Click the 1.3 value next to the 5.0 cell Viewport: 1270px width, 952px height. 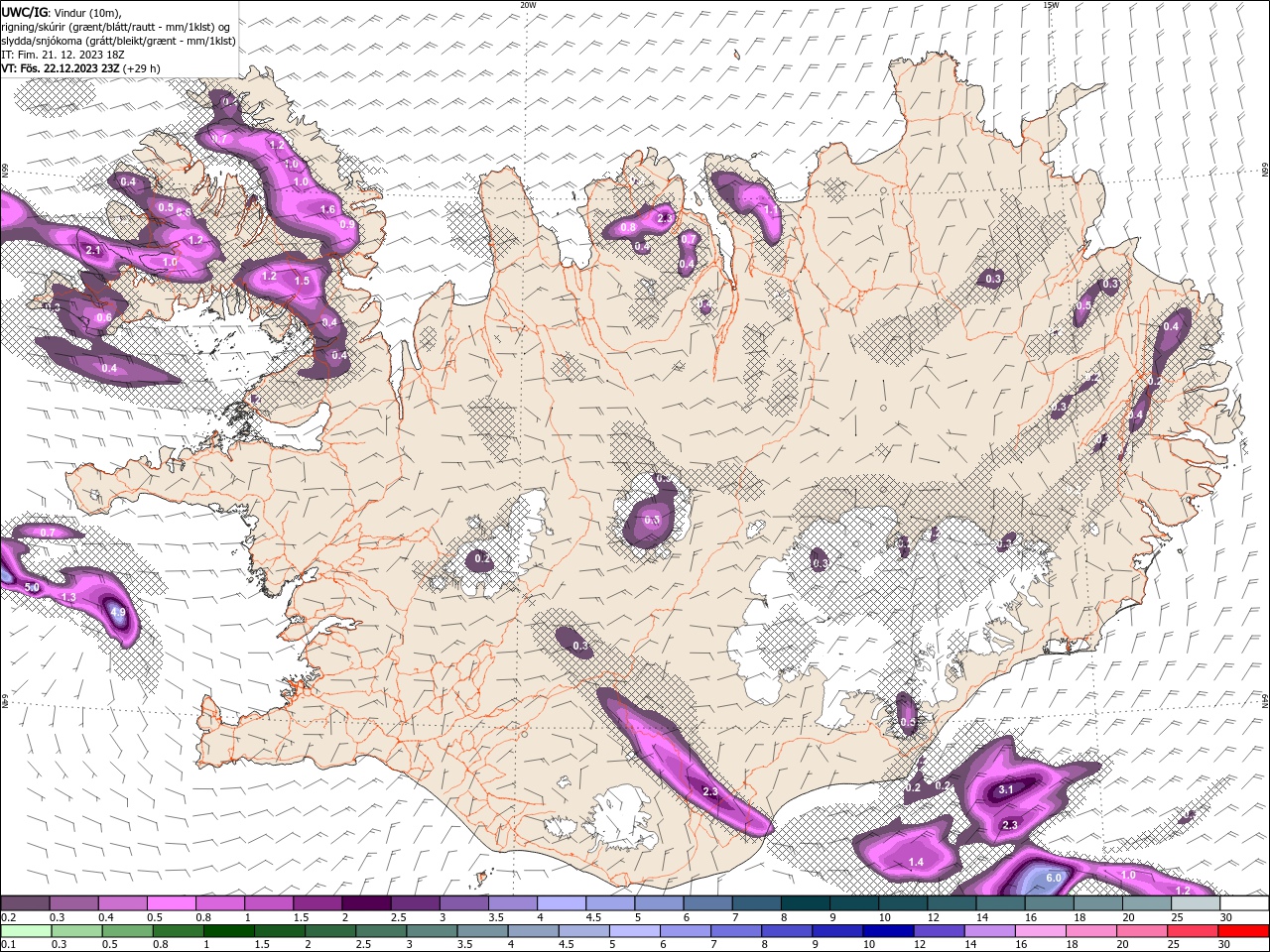point(68,597)
